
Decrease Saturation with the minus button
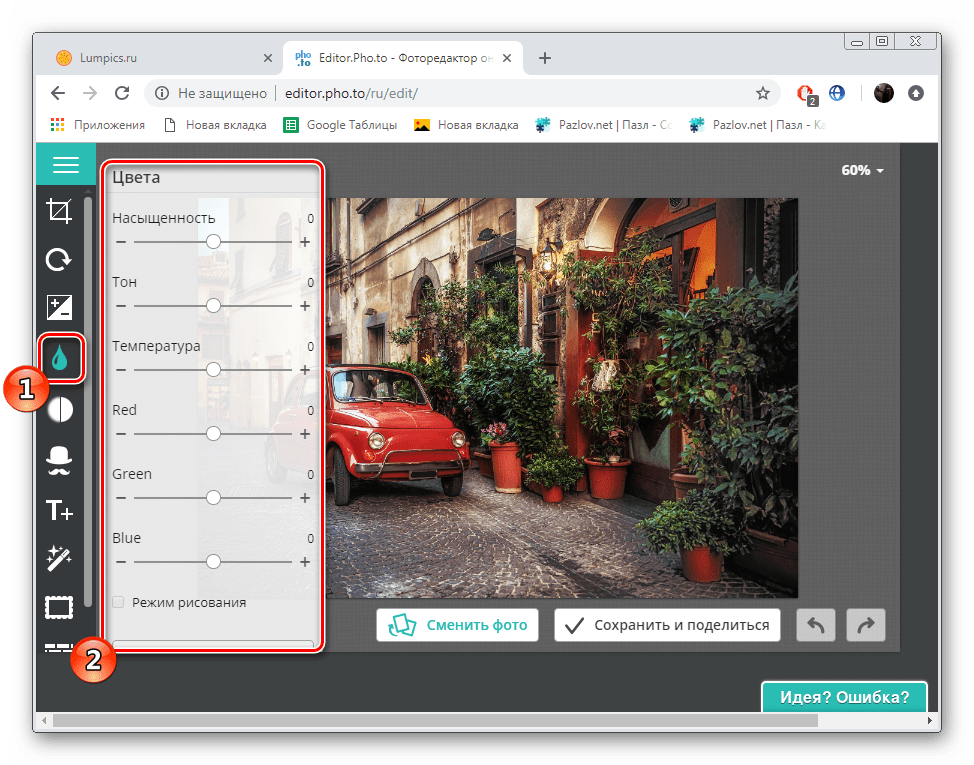[x=121, y=242]
